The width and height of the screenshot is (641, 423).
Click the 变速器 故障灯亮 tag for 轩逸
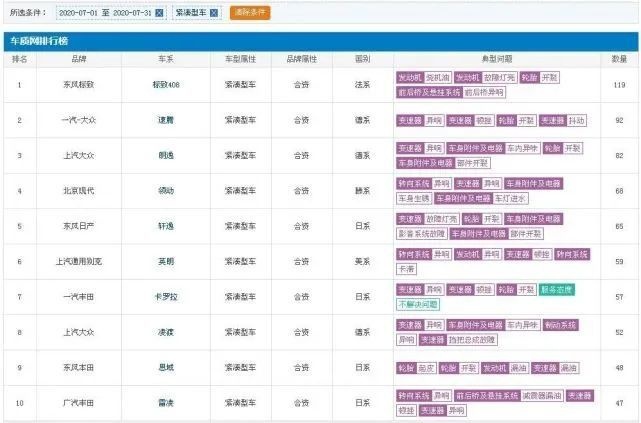[428, 219]
